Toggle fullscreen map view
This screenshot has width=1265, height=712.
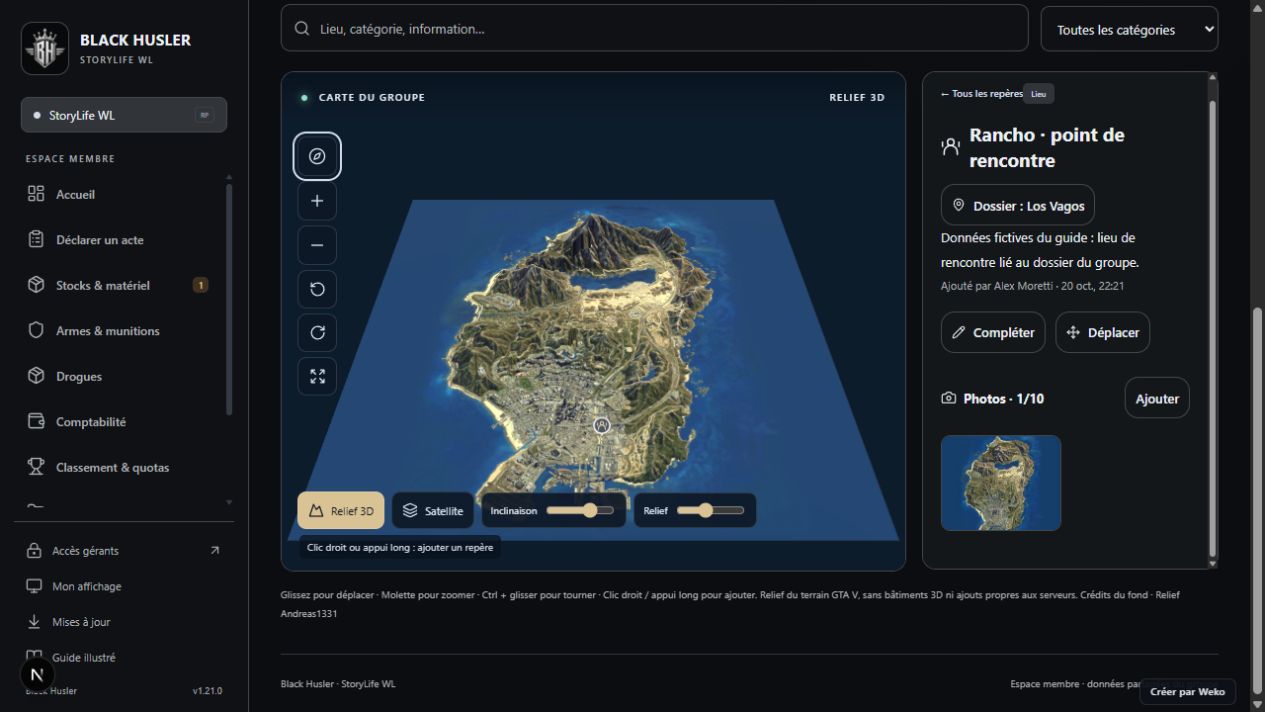pos(317,377)
